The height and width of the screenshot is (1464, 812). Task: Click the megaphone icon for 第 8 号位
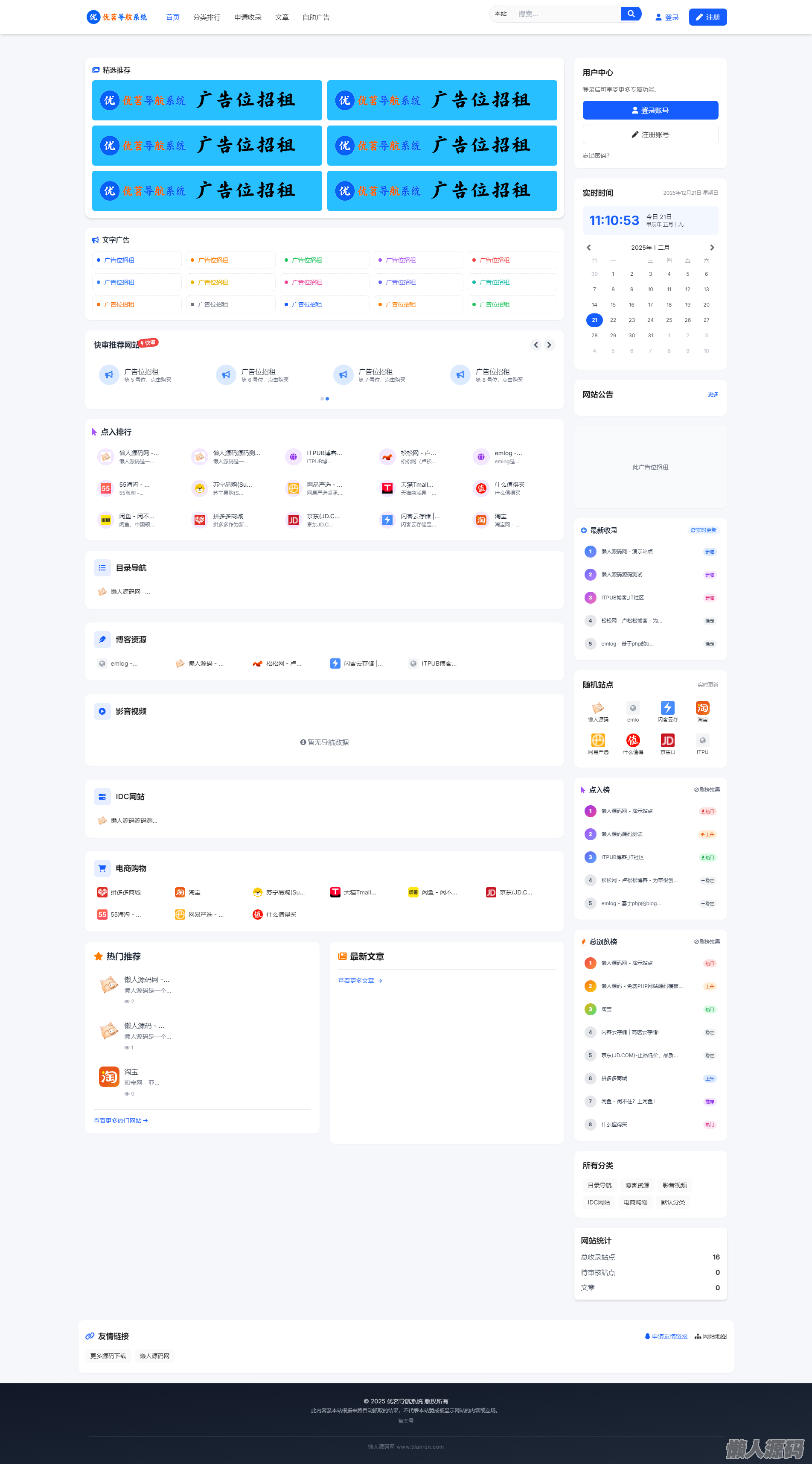pos(460,375)
